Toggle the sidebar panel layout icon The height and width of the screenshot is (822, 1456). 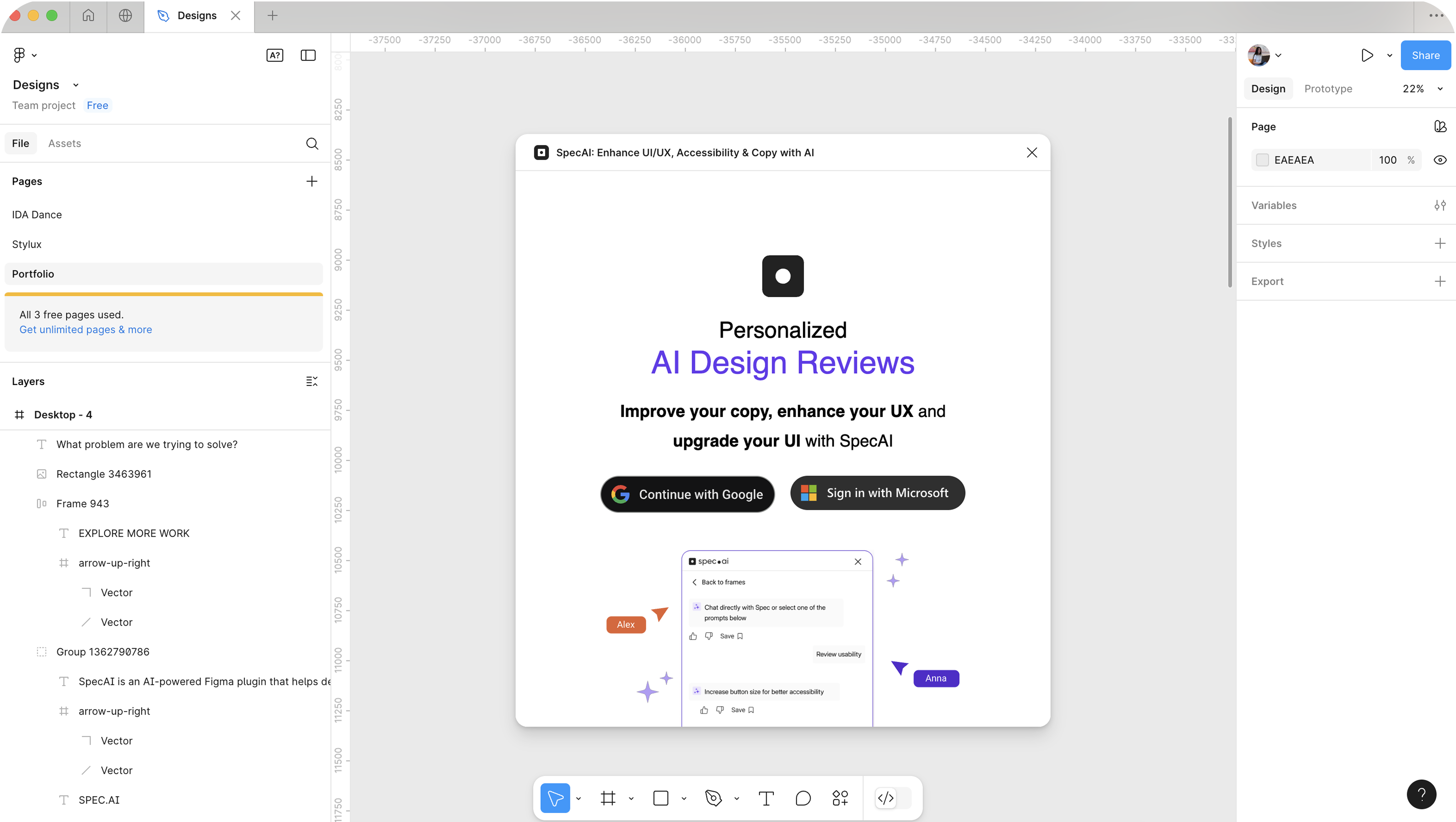click(x=308, y=55)
